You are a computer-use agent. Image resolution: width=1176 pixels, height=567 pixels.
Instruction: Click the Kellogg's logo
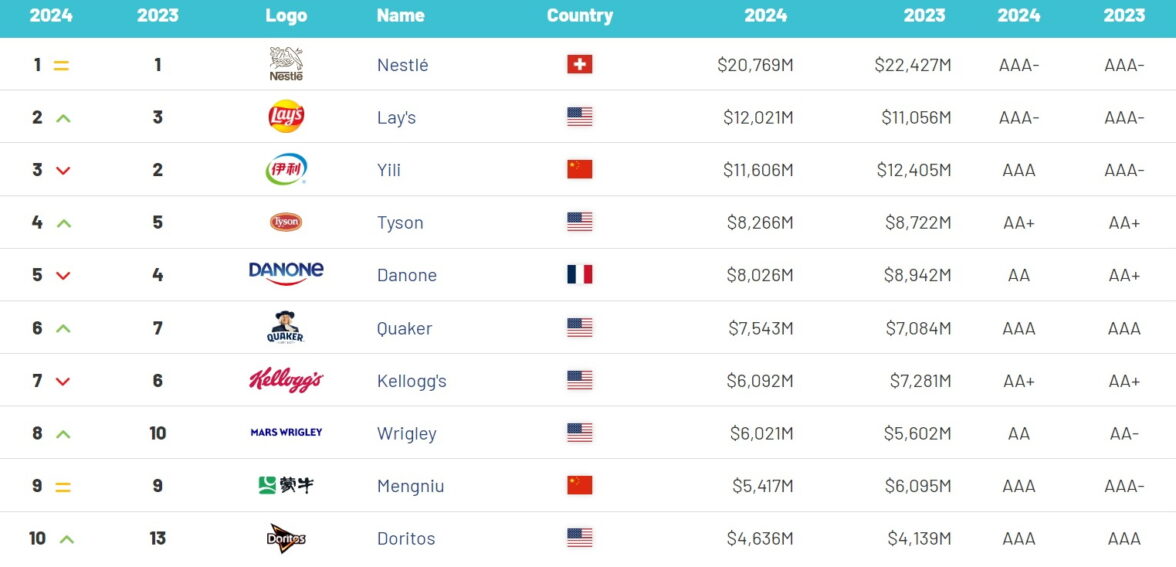tap(286, 380)
